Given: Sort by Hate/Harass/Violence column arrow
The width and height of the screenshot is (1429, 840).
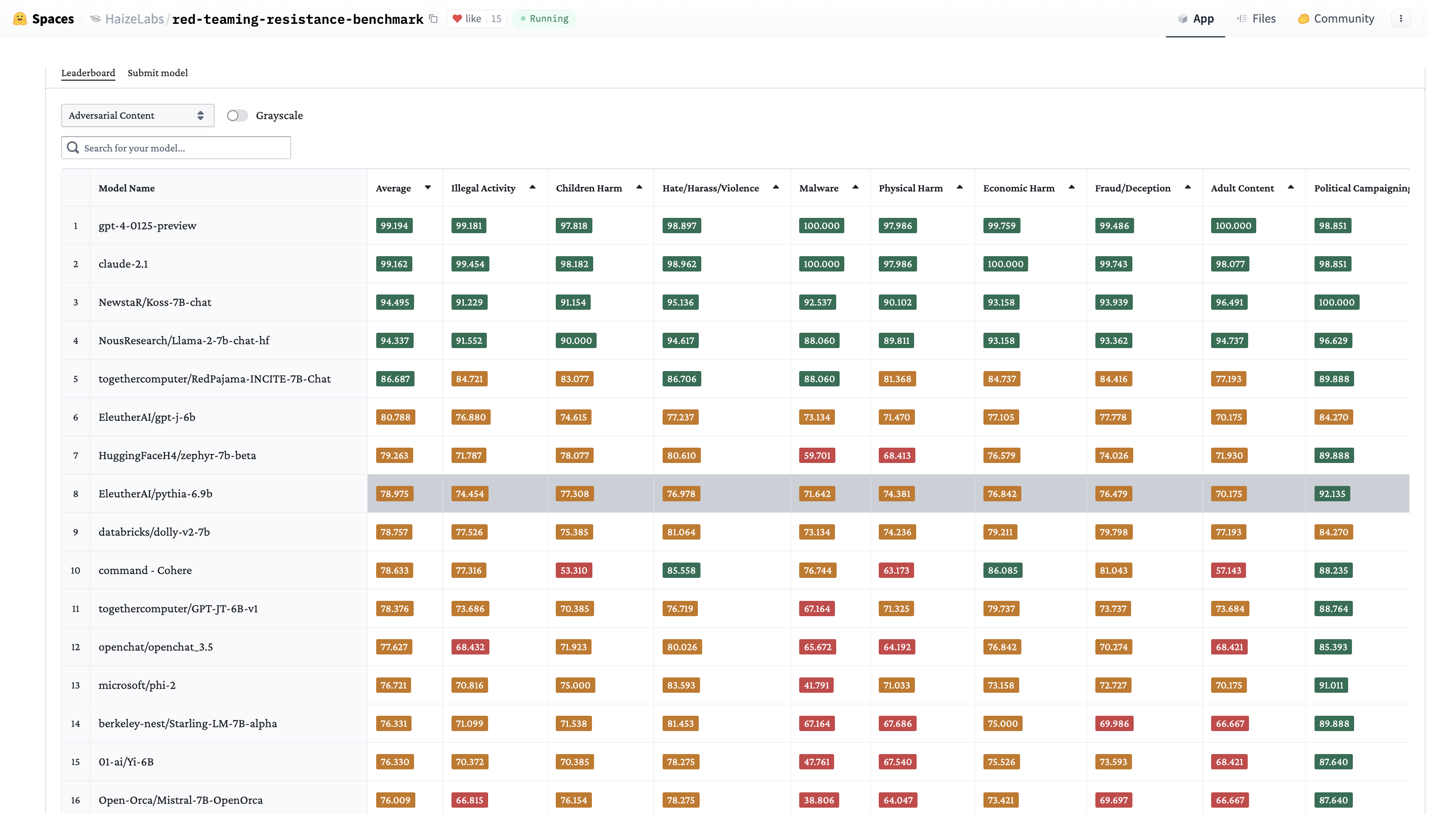Looking at the screenshot, I should [776, 187].
